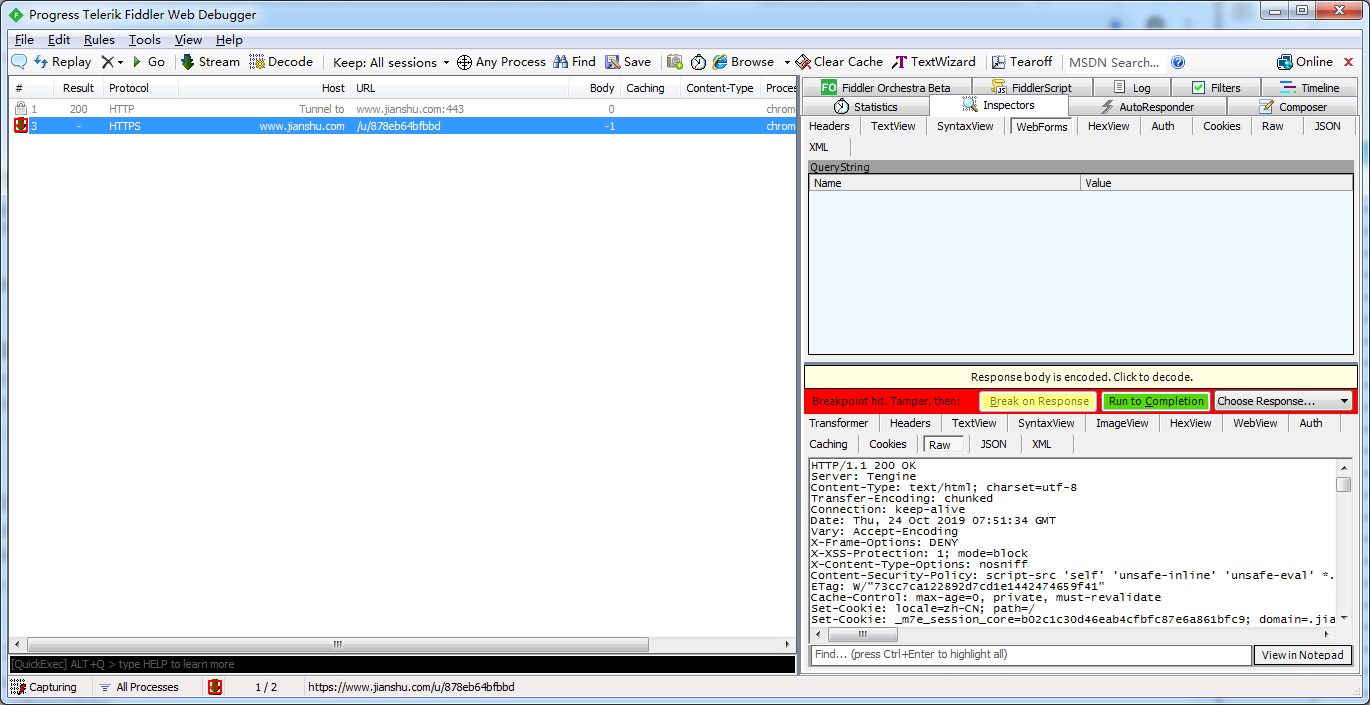
Task: Open the Composer tab
Action: pyautogui.click(x=1292, y=106)
